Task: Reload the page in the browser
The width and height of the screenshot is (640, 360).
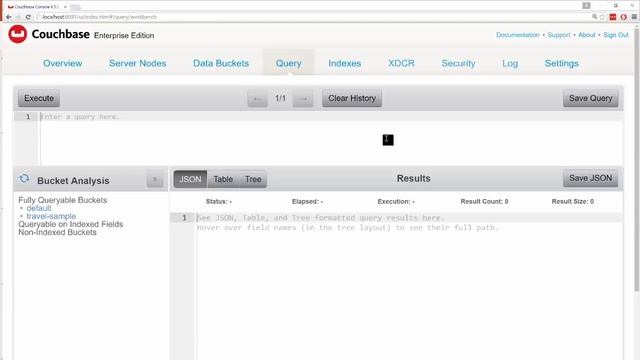Action: click(28, 17)
